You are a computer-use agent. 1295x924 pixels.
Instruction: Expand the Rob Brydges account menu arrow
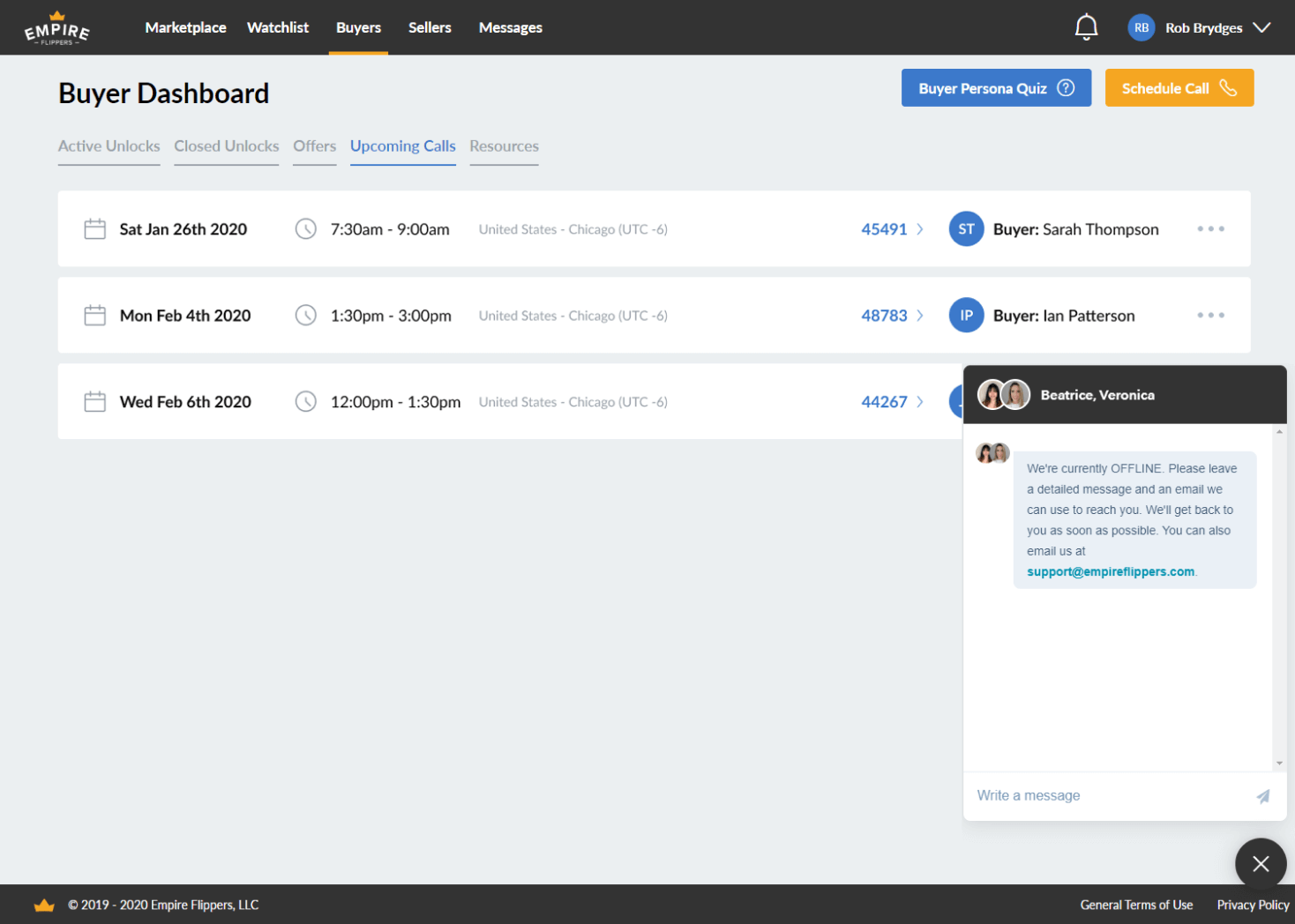(x=1261, y=27)
